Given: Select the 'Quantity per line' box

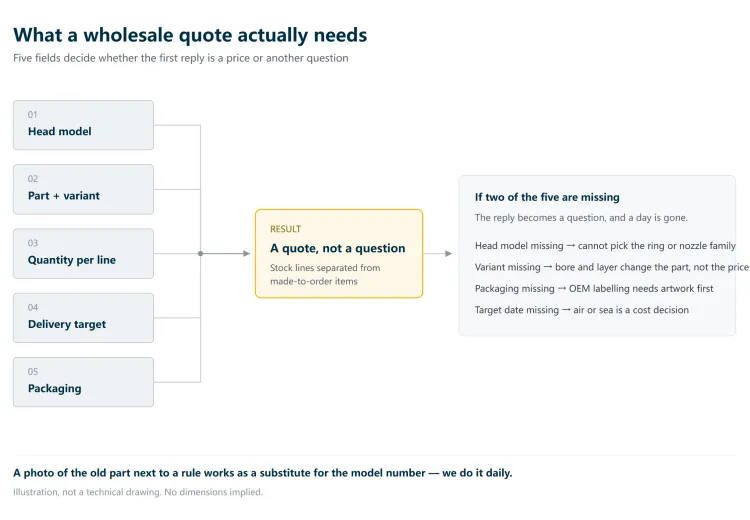Looking at the screenshot, I should [83, 254].
